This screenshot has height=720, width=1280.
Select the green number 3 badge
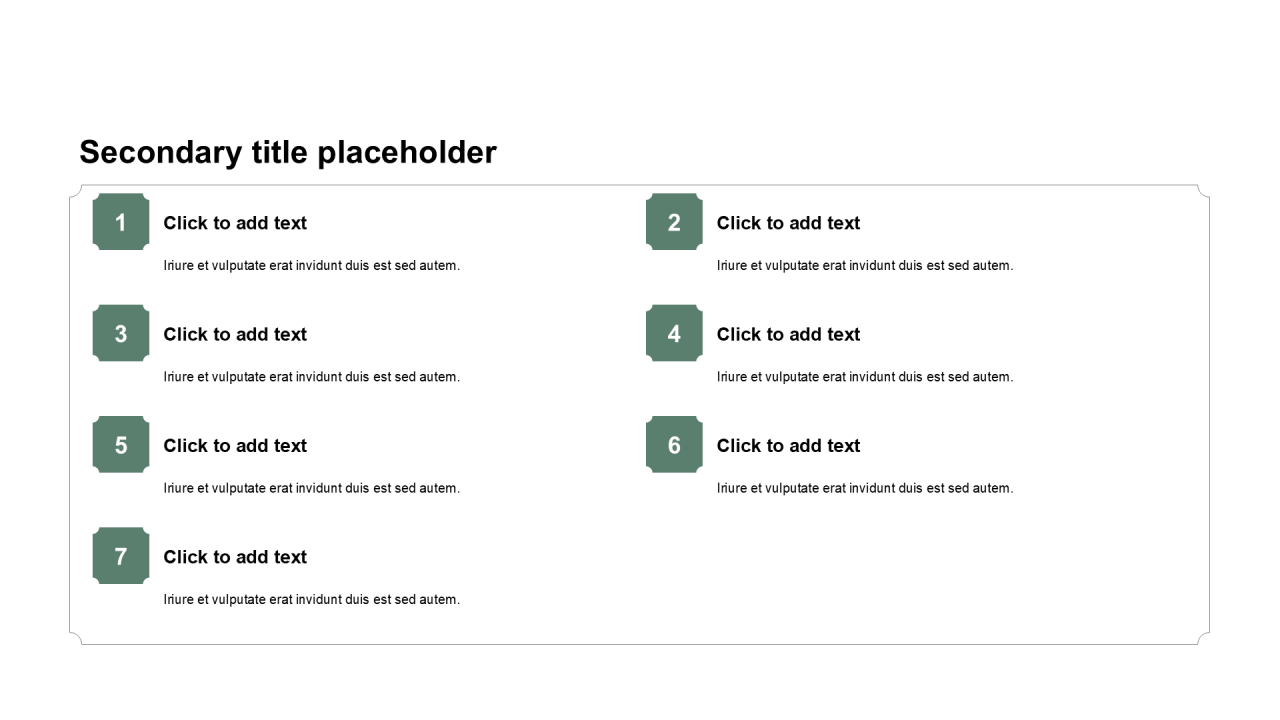pyautogui.click(x=121, y=333)
